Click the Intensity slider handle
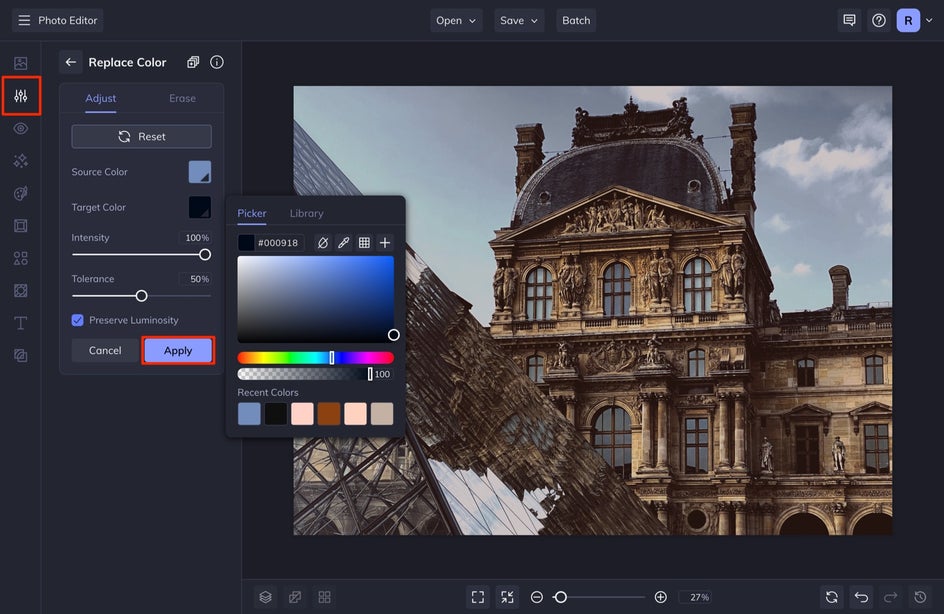944x614 pixels. click(x=205, y=255)
